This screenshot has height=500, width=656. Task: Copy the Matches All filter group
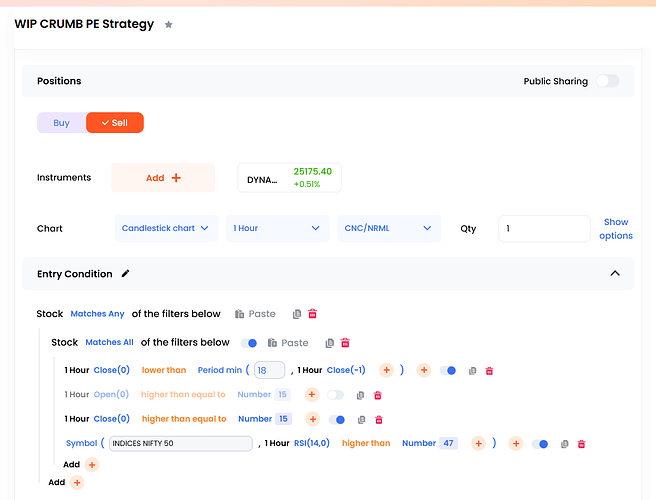(329, 343)
